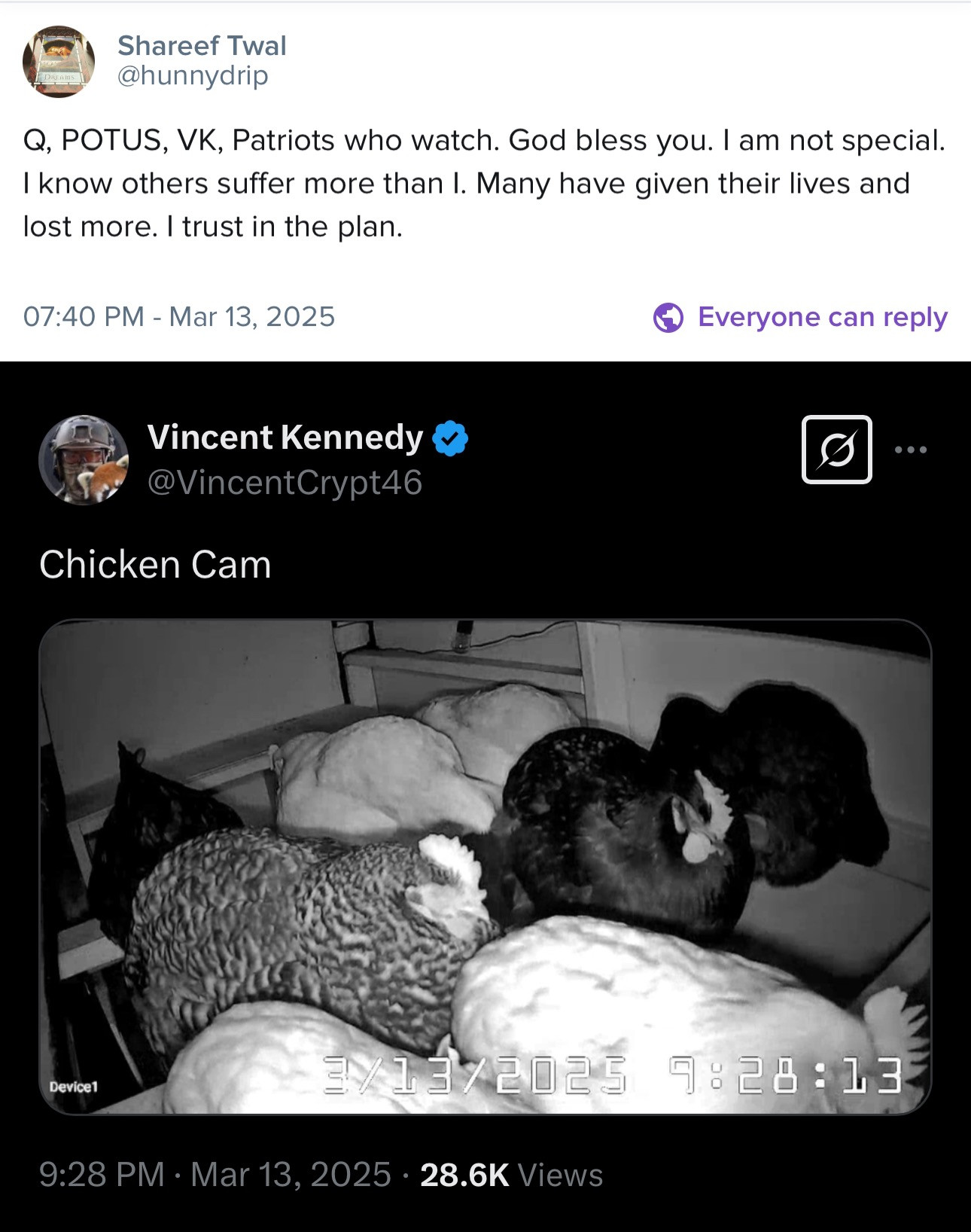Click the 28.6K Views count

tap(511, 1175)
